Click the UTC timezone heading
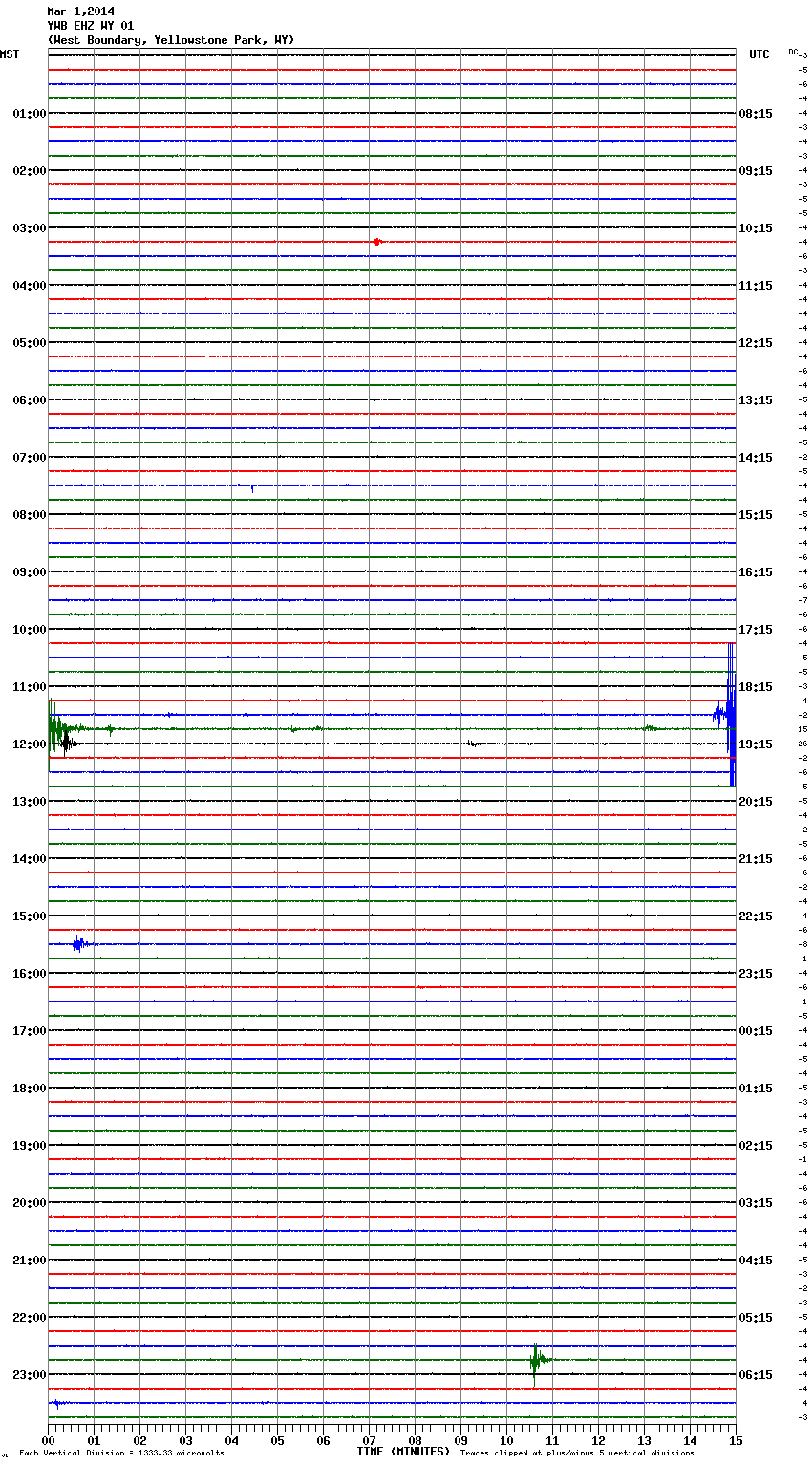This screenshot has height=1466, width=812. (x=759, y=54)
